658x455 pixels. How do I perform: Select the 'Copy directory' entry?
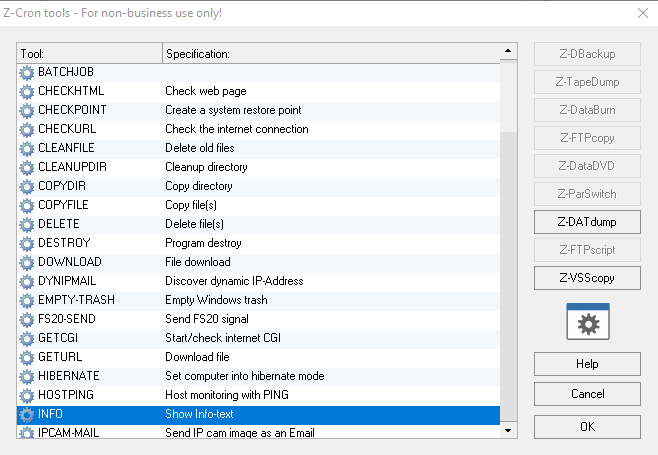(x=199, y=186)
